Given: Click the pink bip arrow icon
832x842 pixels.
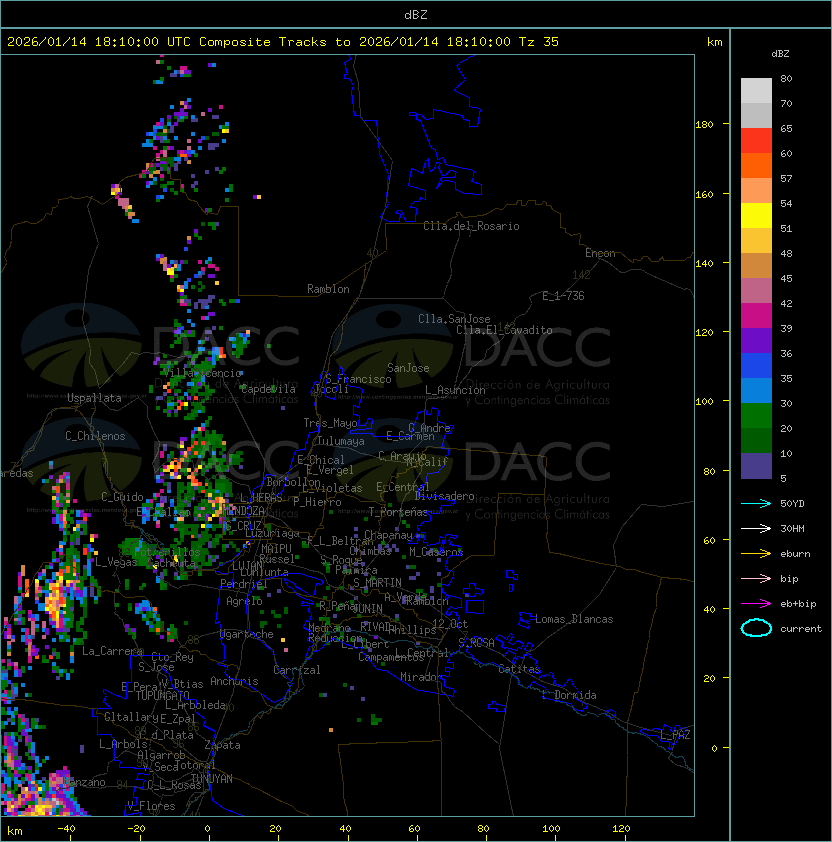Looking at the screenshot, I should (x=756, y=578).
